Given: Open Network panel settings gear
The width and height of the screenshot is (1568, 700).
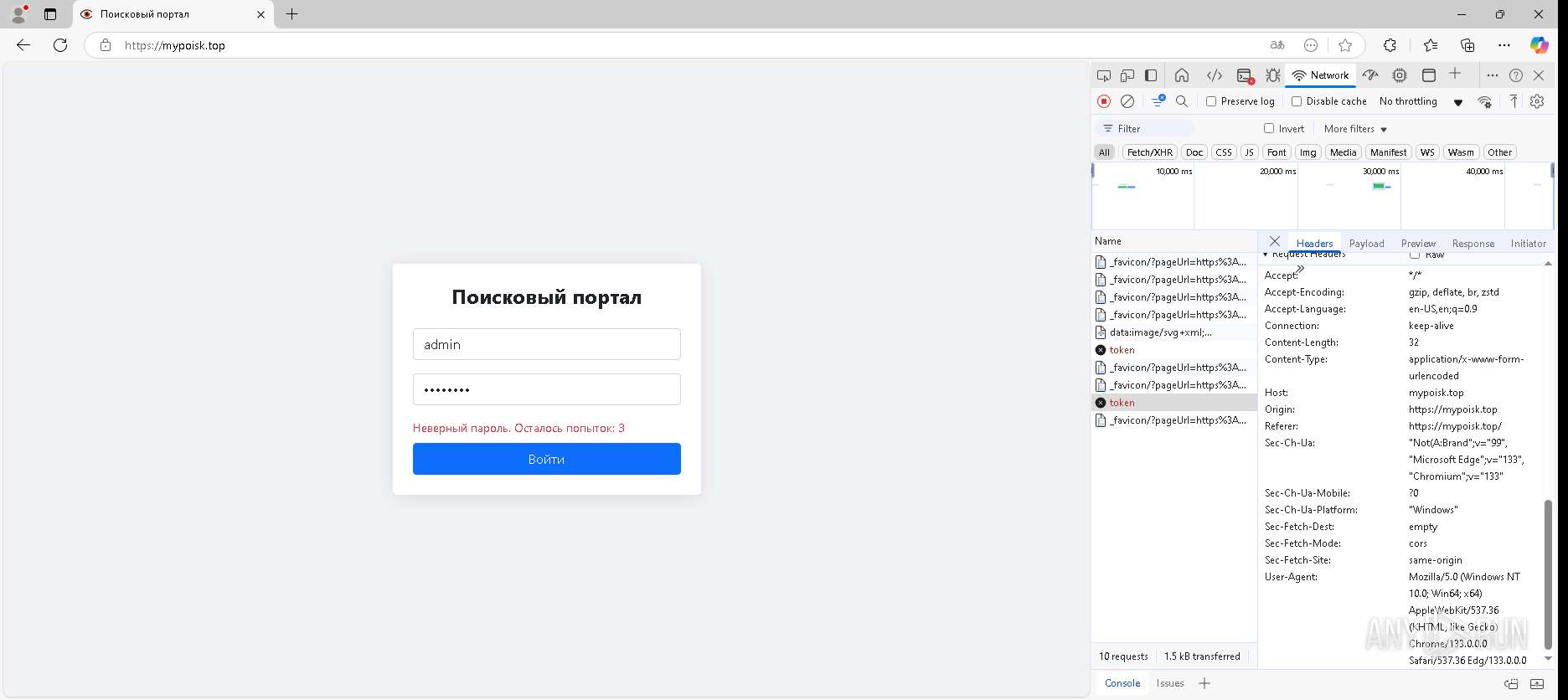Looking at the screenshot, I should click(x=1537, y=101).
